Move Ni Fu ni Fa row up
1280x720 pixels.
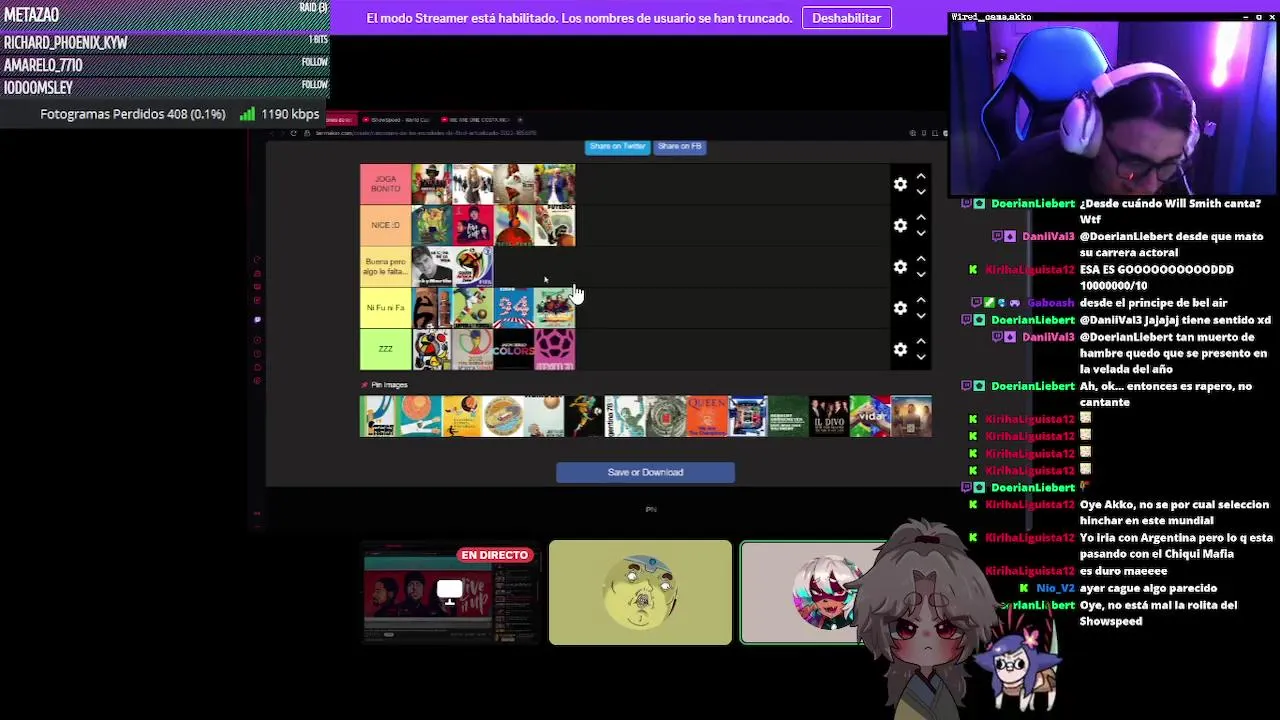point(921,299)
